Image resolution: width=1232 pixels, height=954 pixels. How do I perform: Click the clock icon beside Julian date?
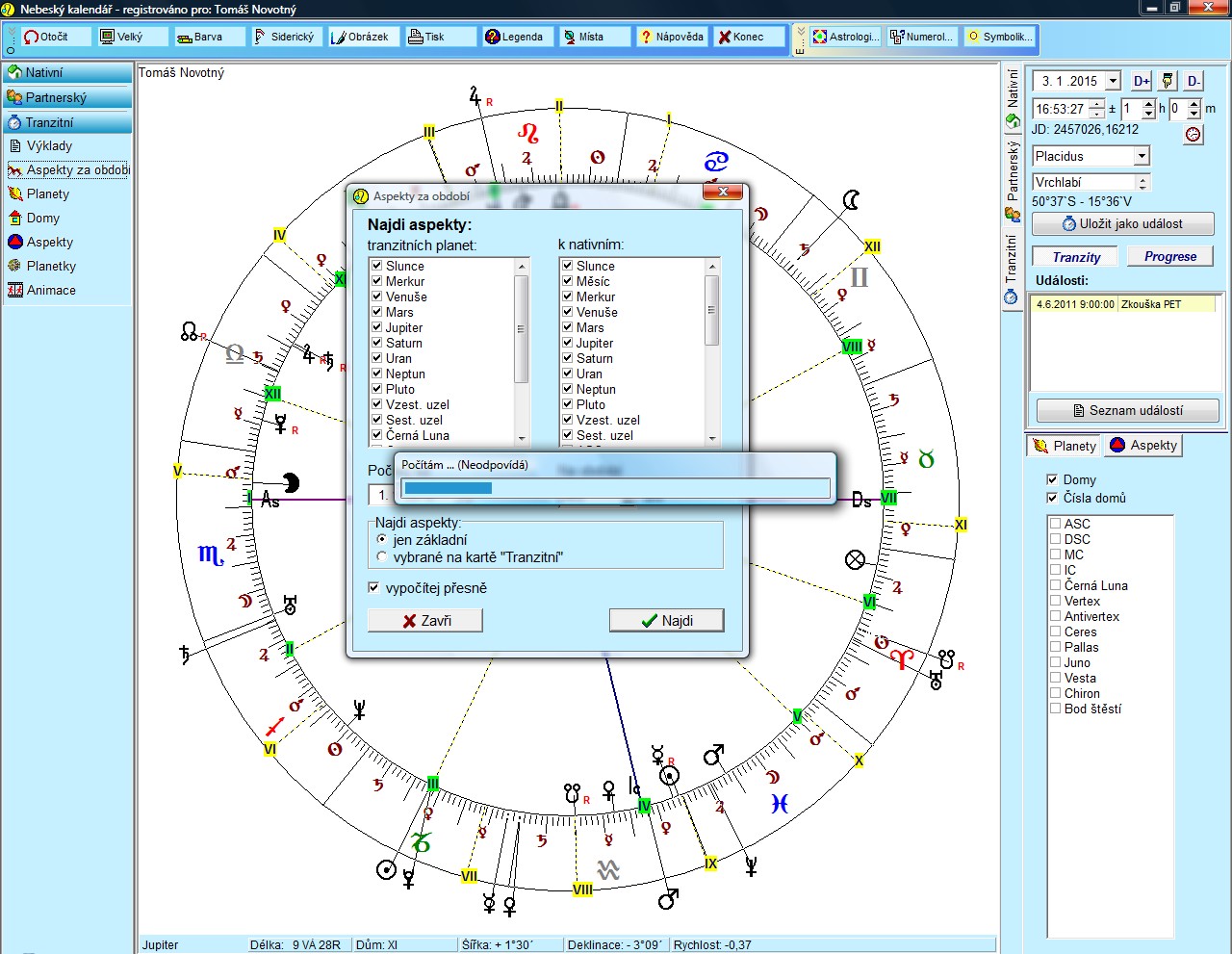[1193, 135]
